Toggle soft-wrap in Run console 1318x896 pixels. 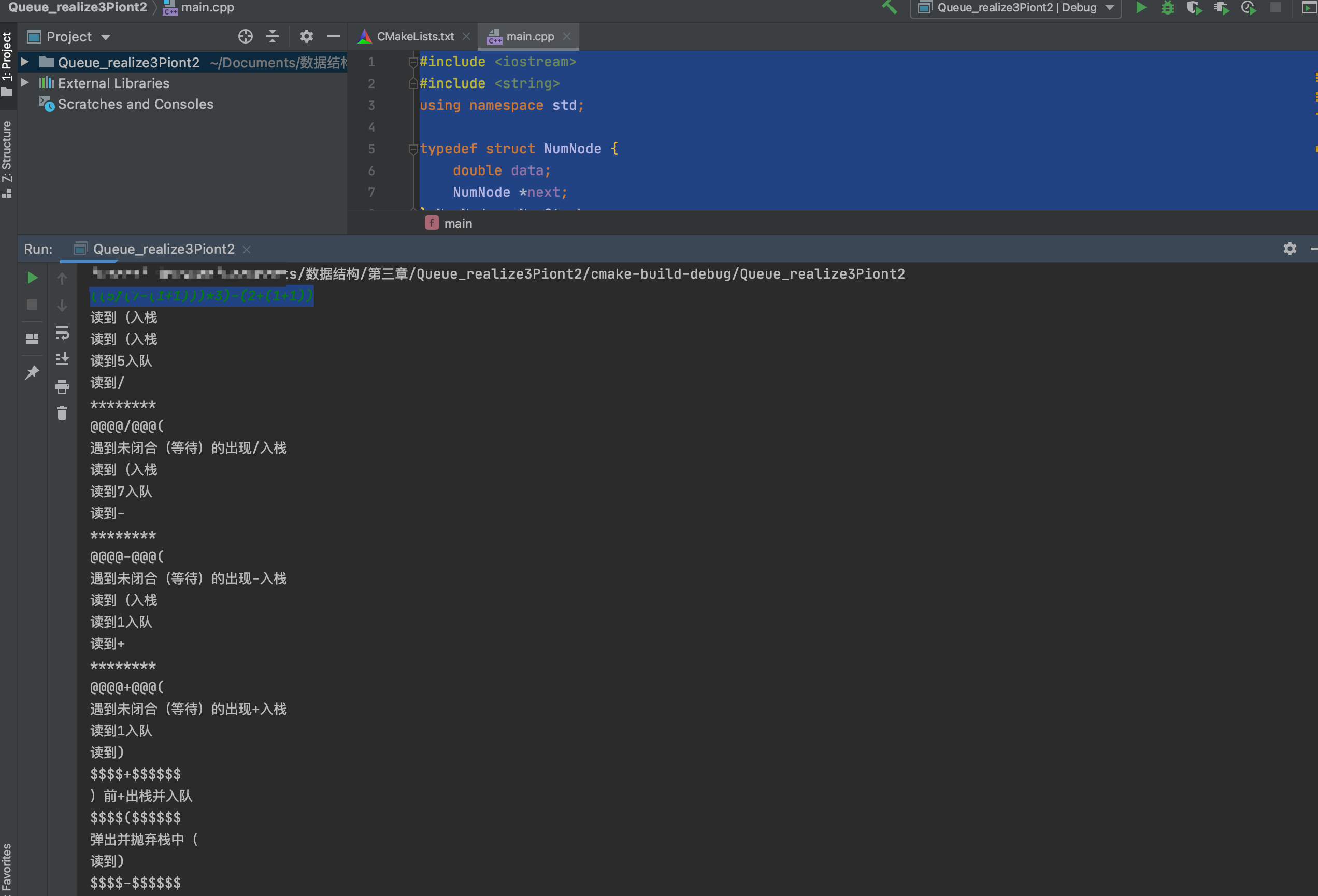pyautogui.click(x=62, y=333)
